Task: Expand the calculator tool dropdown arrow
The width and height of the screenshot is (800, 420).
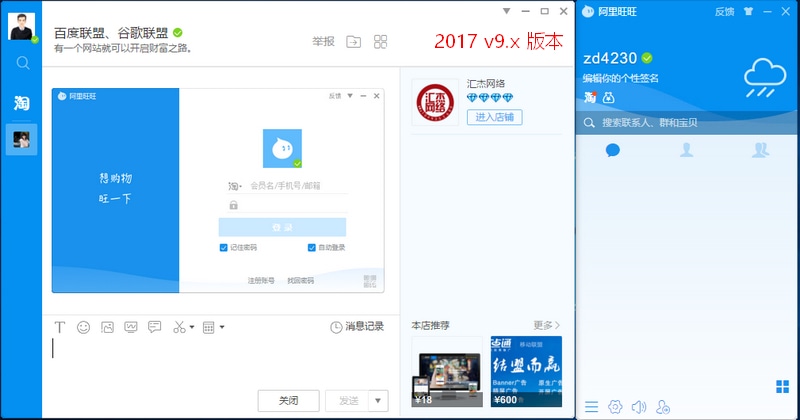Action: [x=222, y=327]
